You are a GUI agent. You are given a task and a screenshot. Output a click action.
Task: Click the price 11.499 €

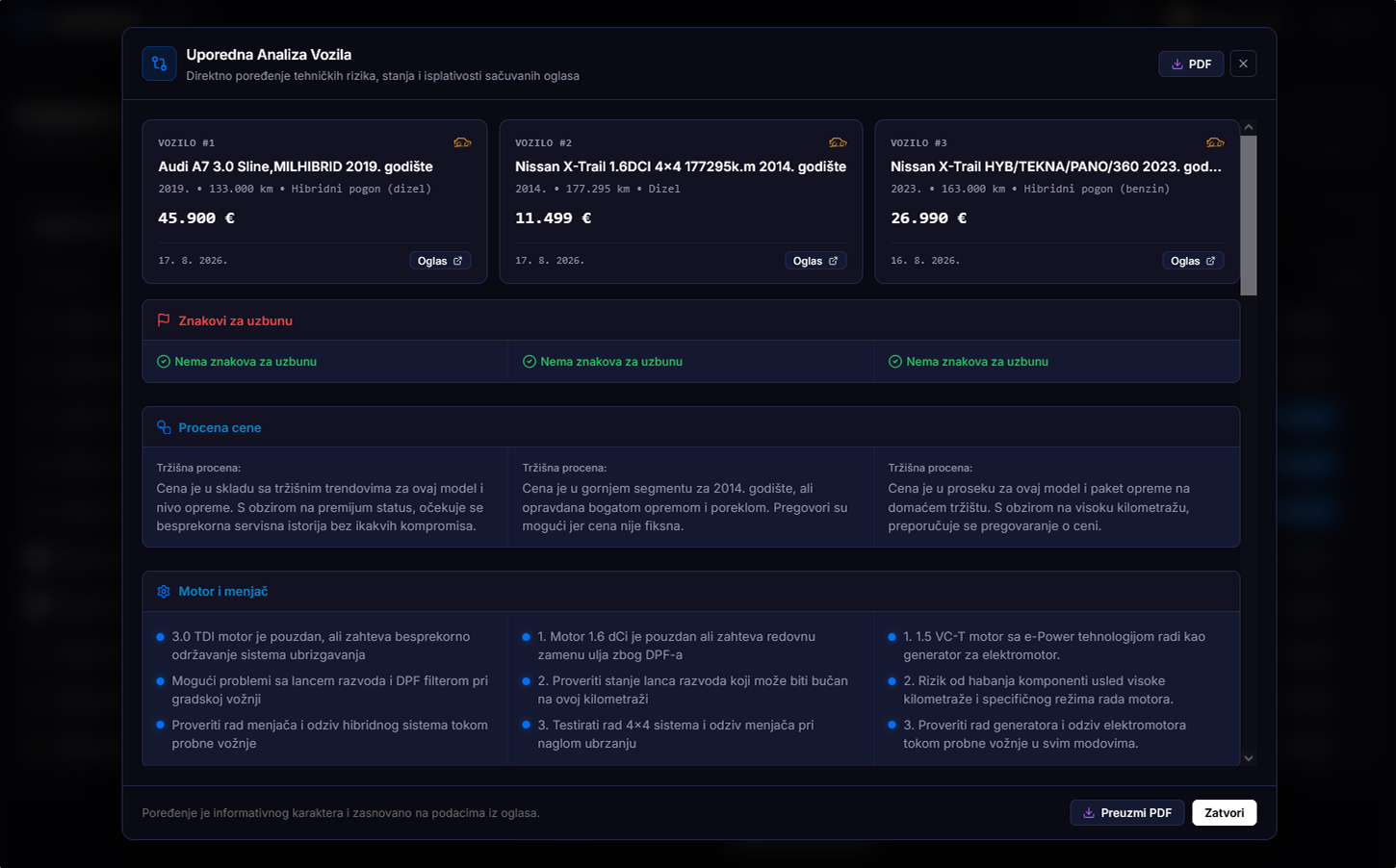pyautogui.click(x=554, y=218)
